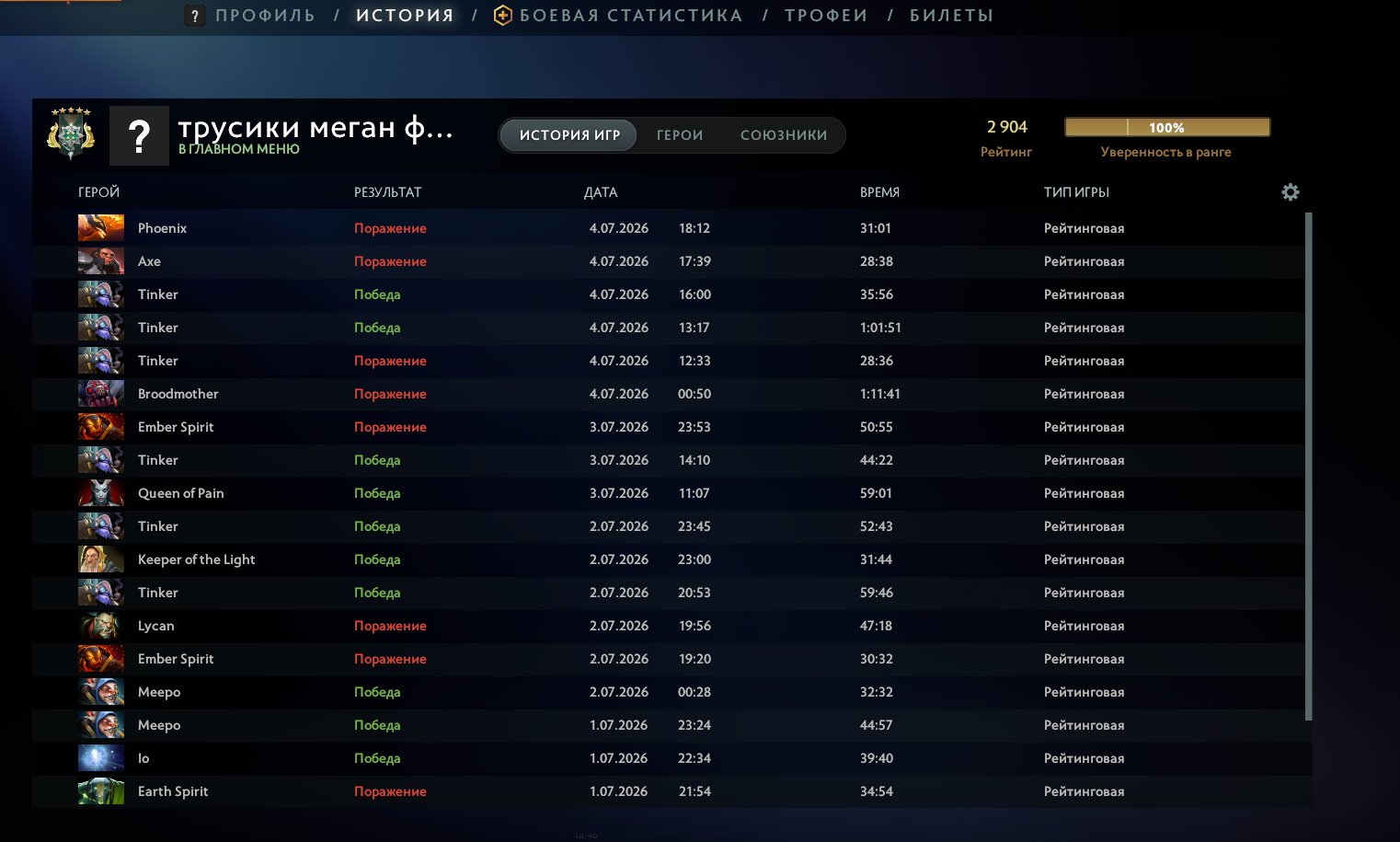
Task: Select the История игр sub-tab
Action: point(569,135)
